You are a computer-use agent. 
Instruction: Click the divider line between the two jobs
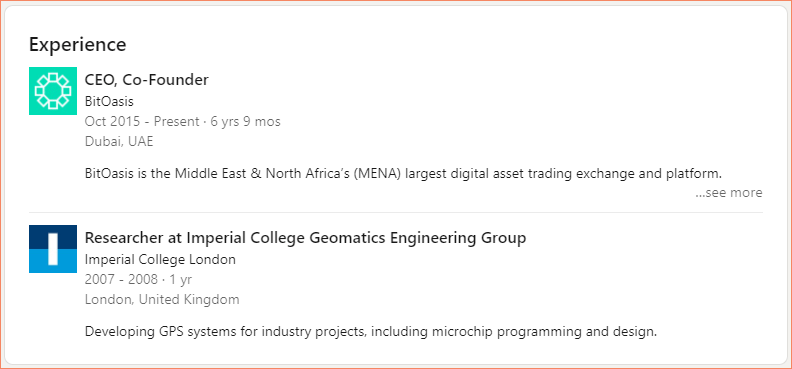[x=396, y=213]
